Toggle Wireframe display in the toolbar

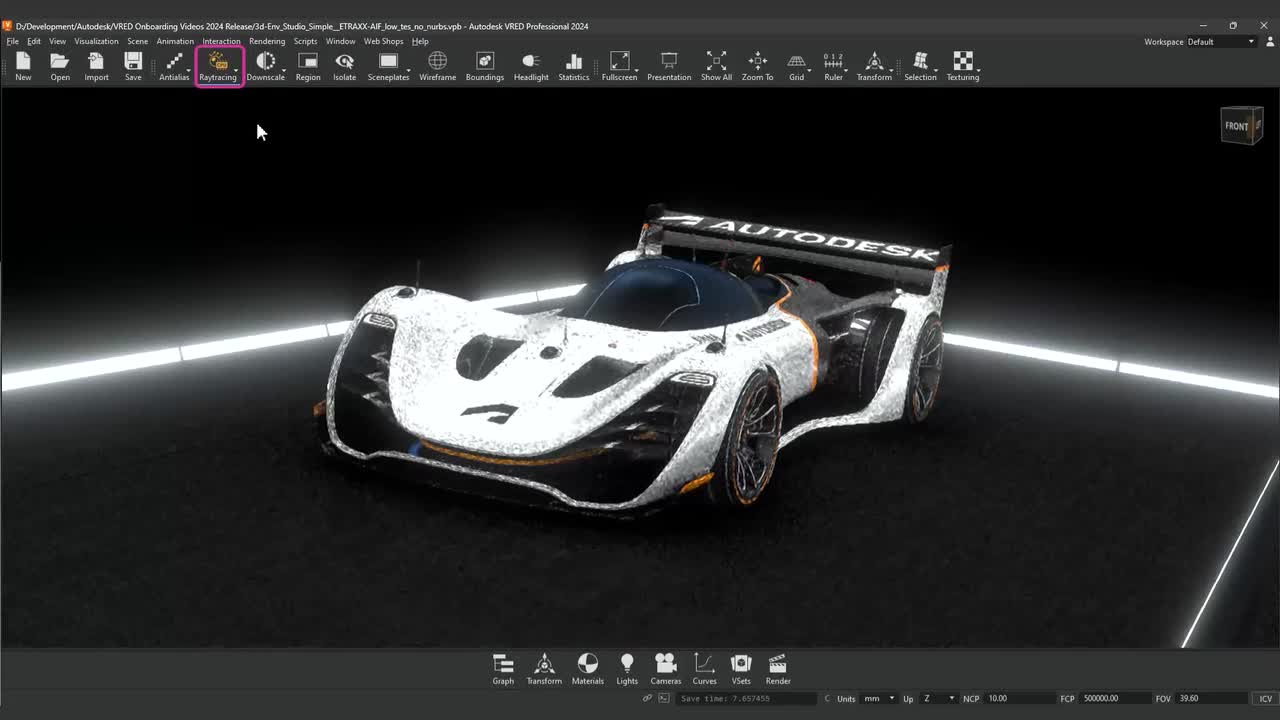coord(437,66)
